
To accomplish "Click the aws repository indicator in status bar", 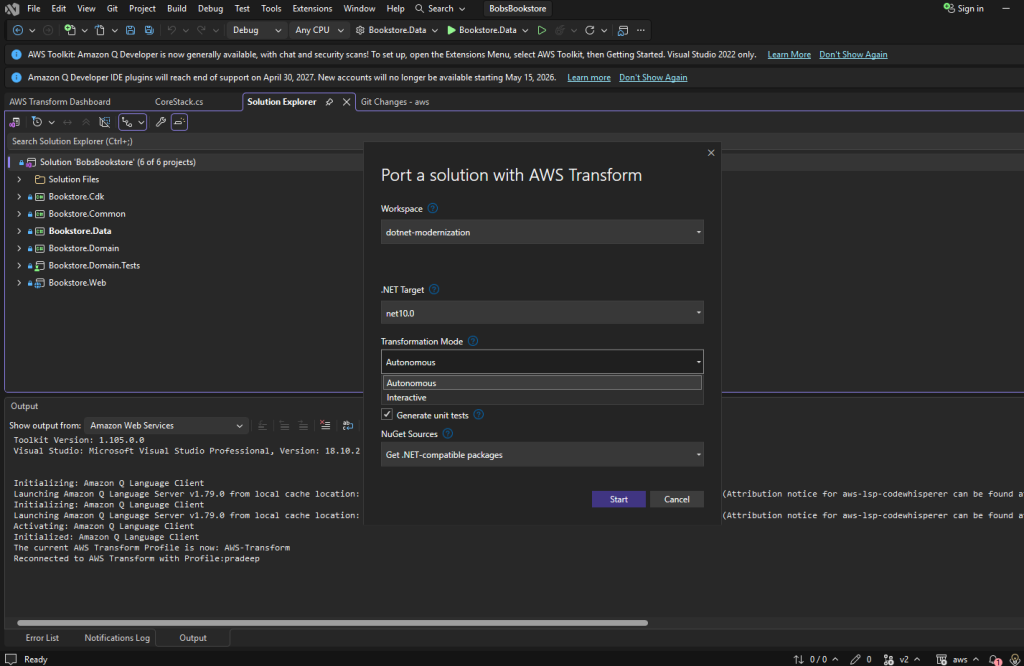I will tap(957, 659).
